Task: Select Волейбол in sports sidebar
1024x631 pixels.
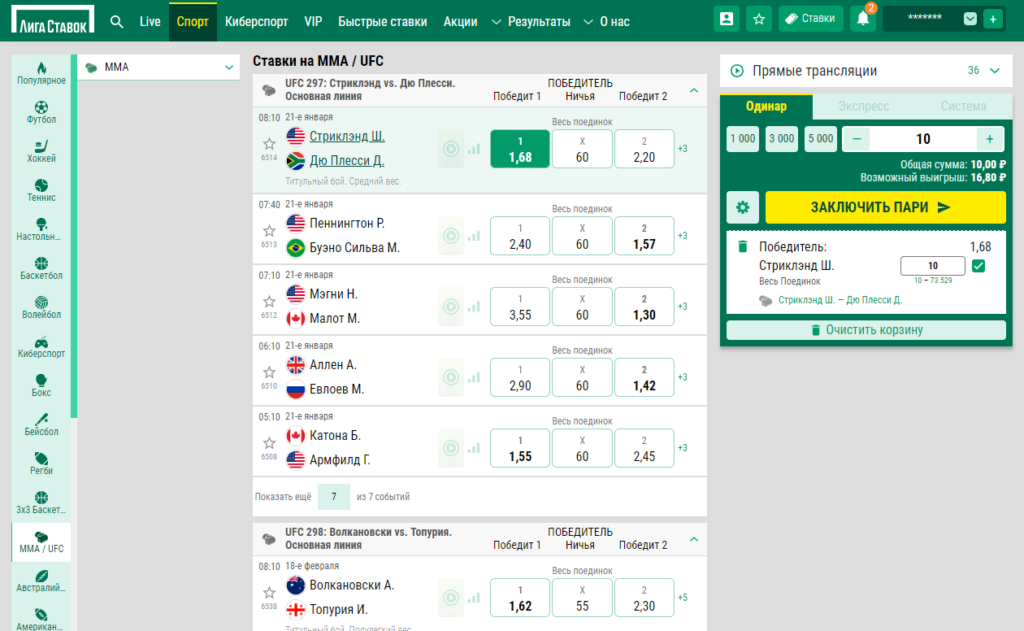Action: pyautogui.click(x=41, y=308)
